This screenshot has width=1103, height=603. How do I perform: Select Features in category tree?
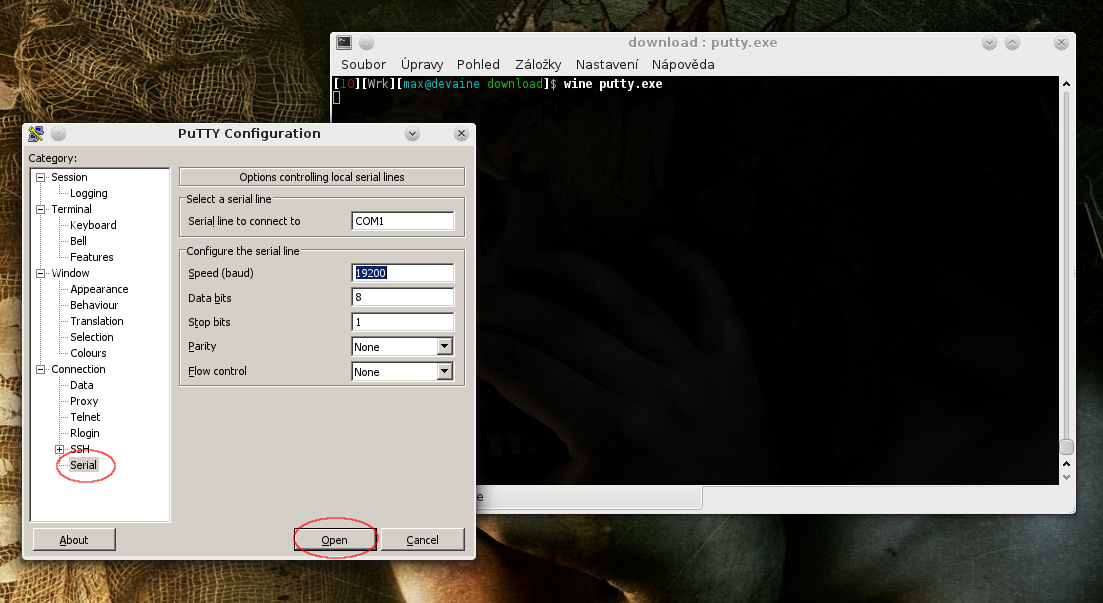[x=91, y=257]
